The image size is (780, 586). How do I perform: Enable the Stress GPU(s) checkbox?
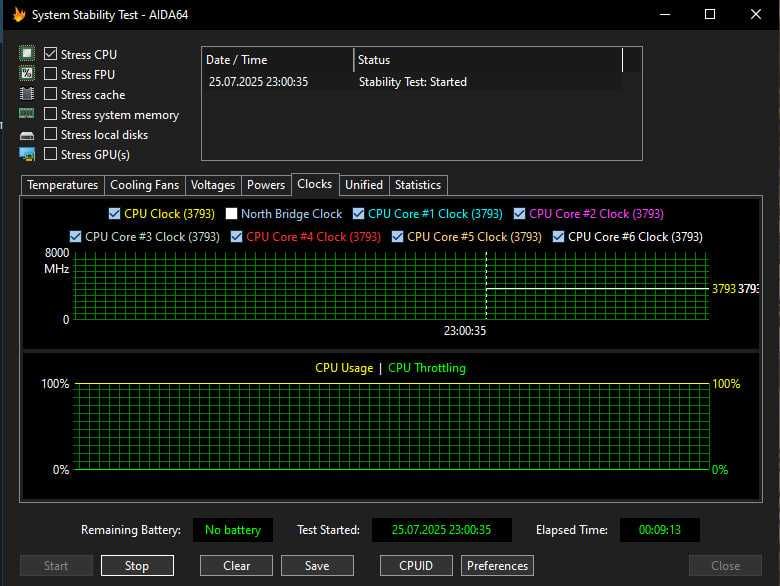coord(50,154)
